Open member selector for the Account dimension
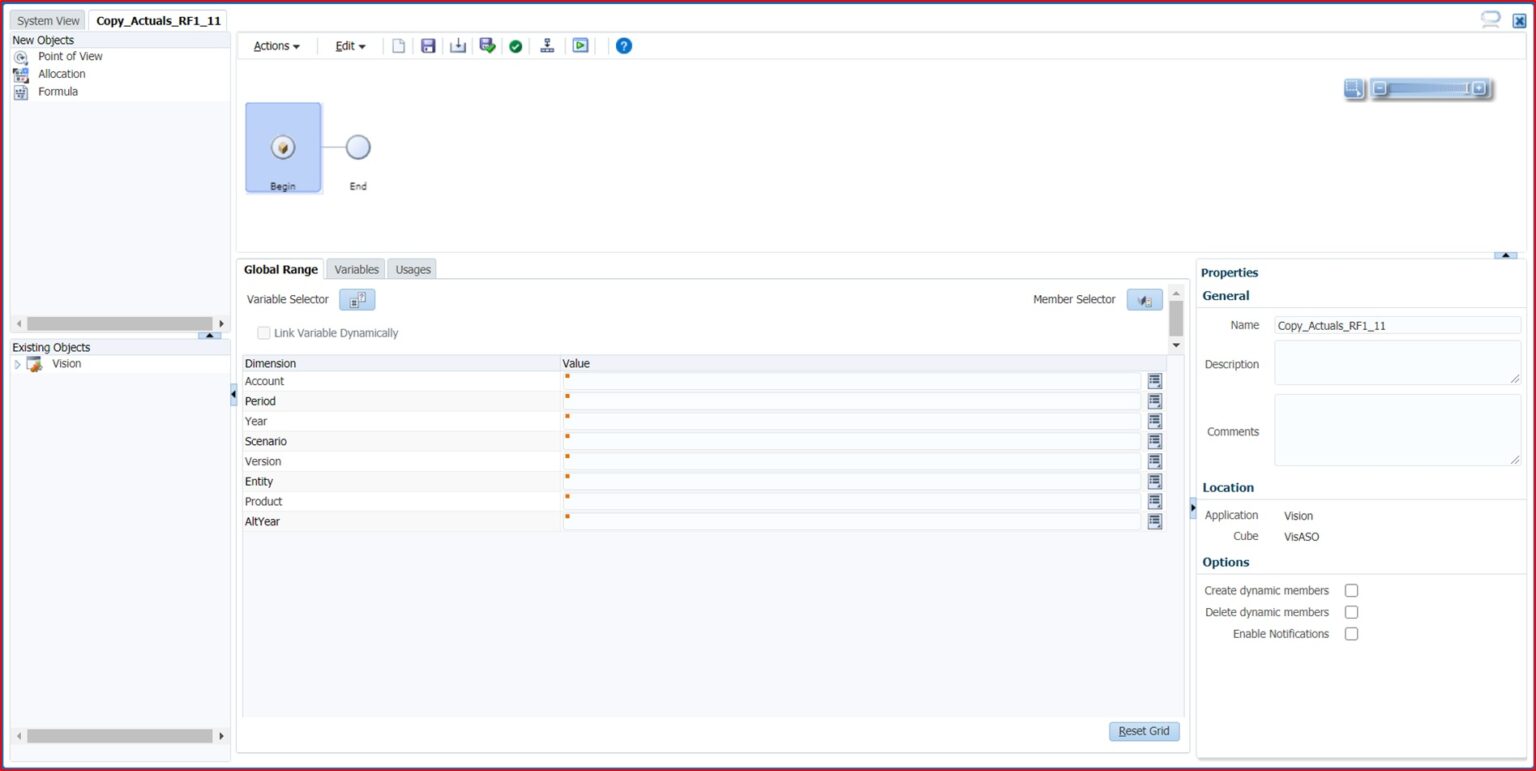 [x=1155, y=381]
